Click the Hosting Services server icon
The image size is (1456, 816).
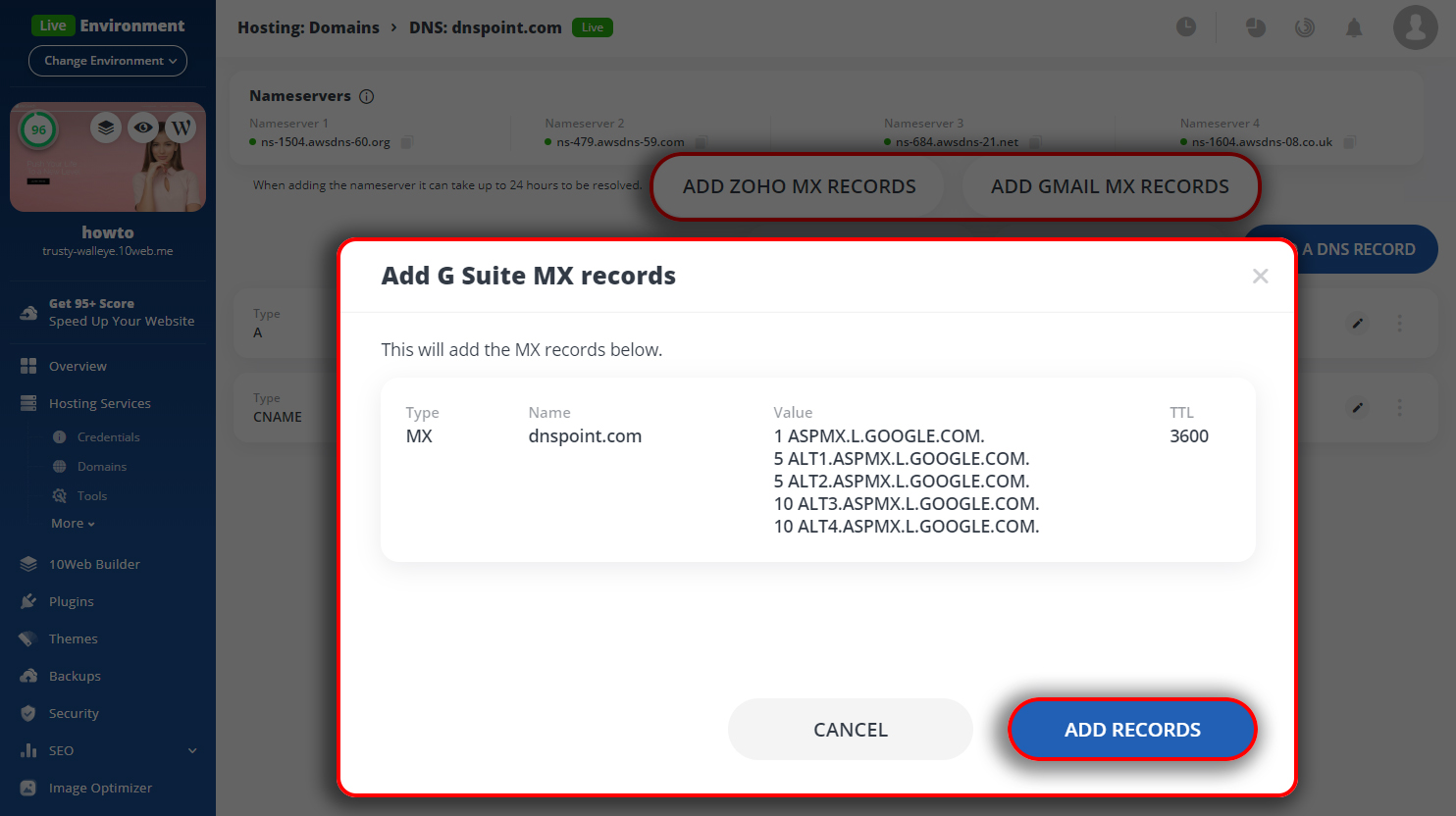[28, 403]
